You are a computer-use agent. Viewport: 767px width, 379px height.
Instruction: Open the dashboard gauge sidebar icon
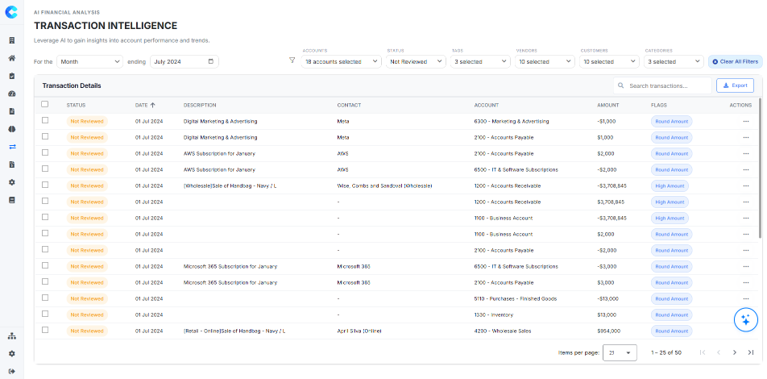click(x=12, y=93)
